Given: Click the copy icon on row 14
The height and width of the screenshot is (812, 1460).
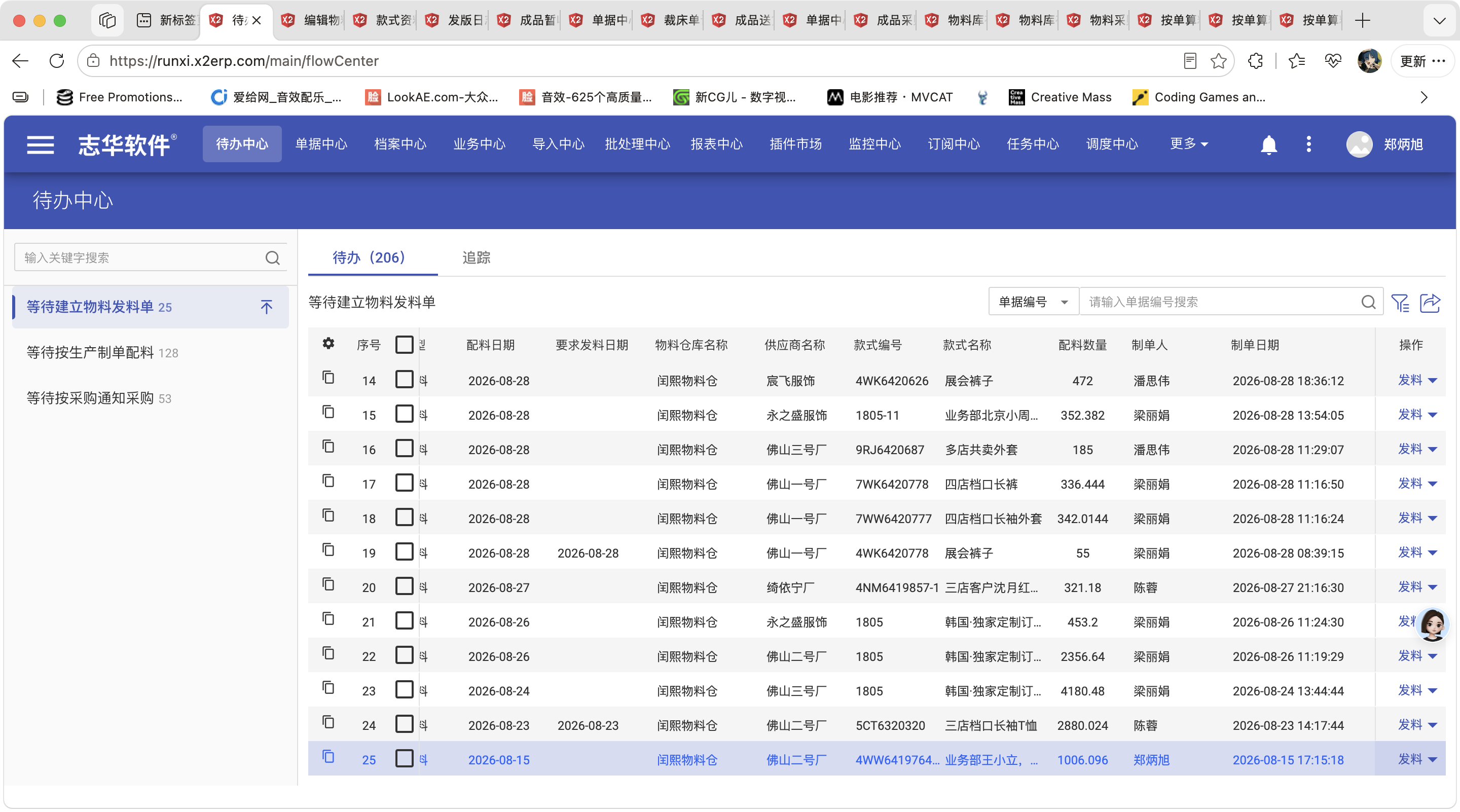Looking at the screenshot, I should click(328, 378).
